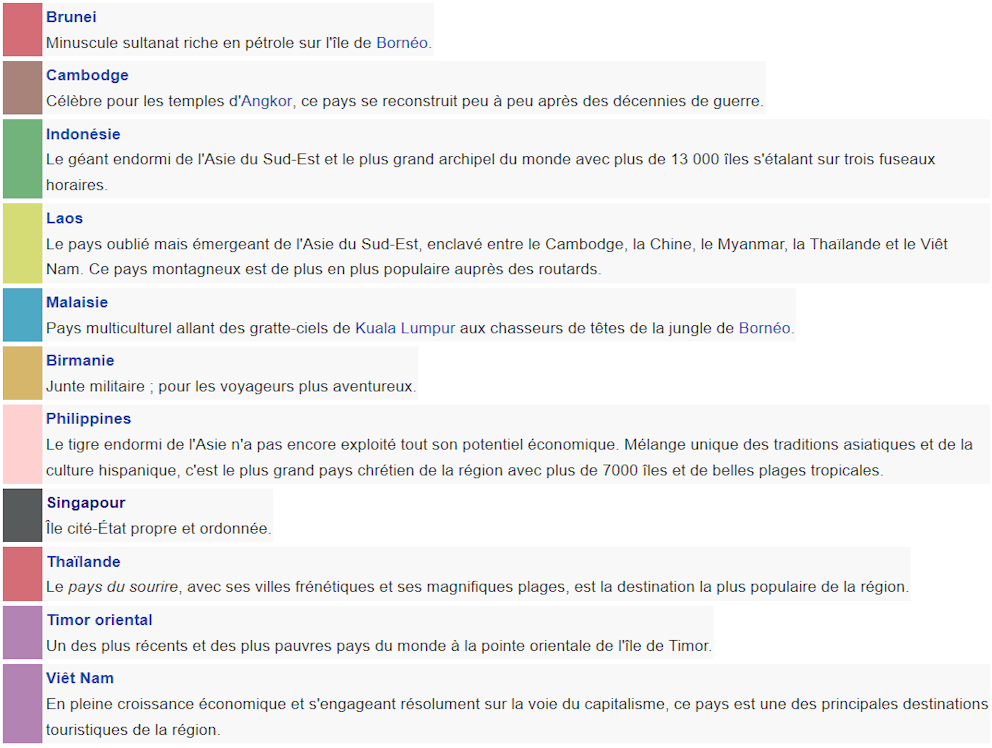Screen dimensions: 992x748
Task: Follow the Kuala Lumpur link
Action: pos(405,328)
